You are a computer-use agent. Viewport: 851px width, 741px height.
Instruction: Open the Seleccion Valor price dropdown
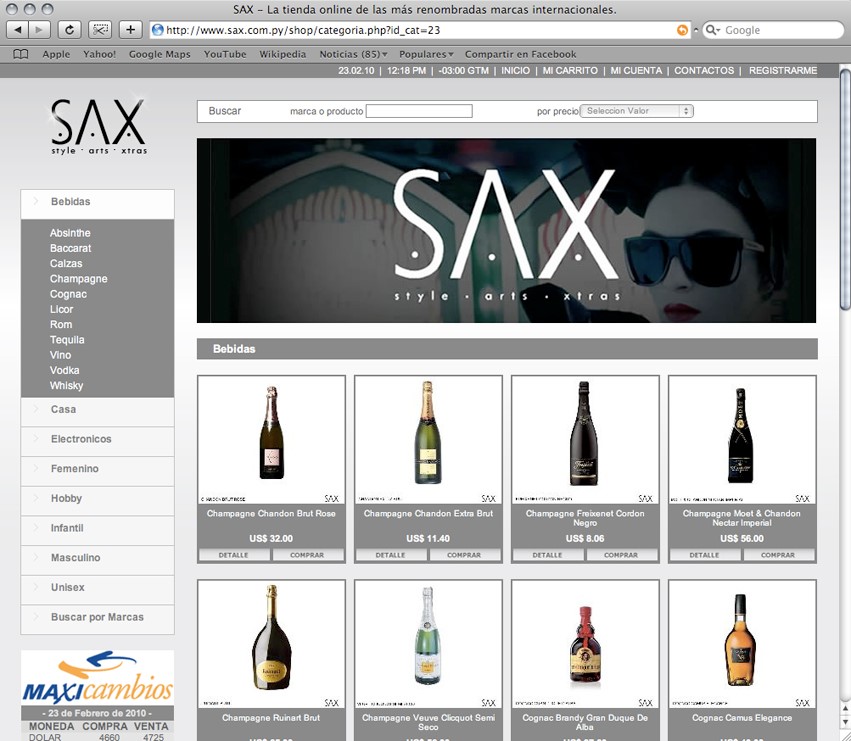pos(637,111)
